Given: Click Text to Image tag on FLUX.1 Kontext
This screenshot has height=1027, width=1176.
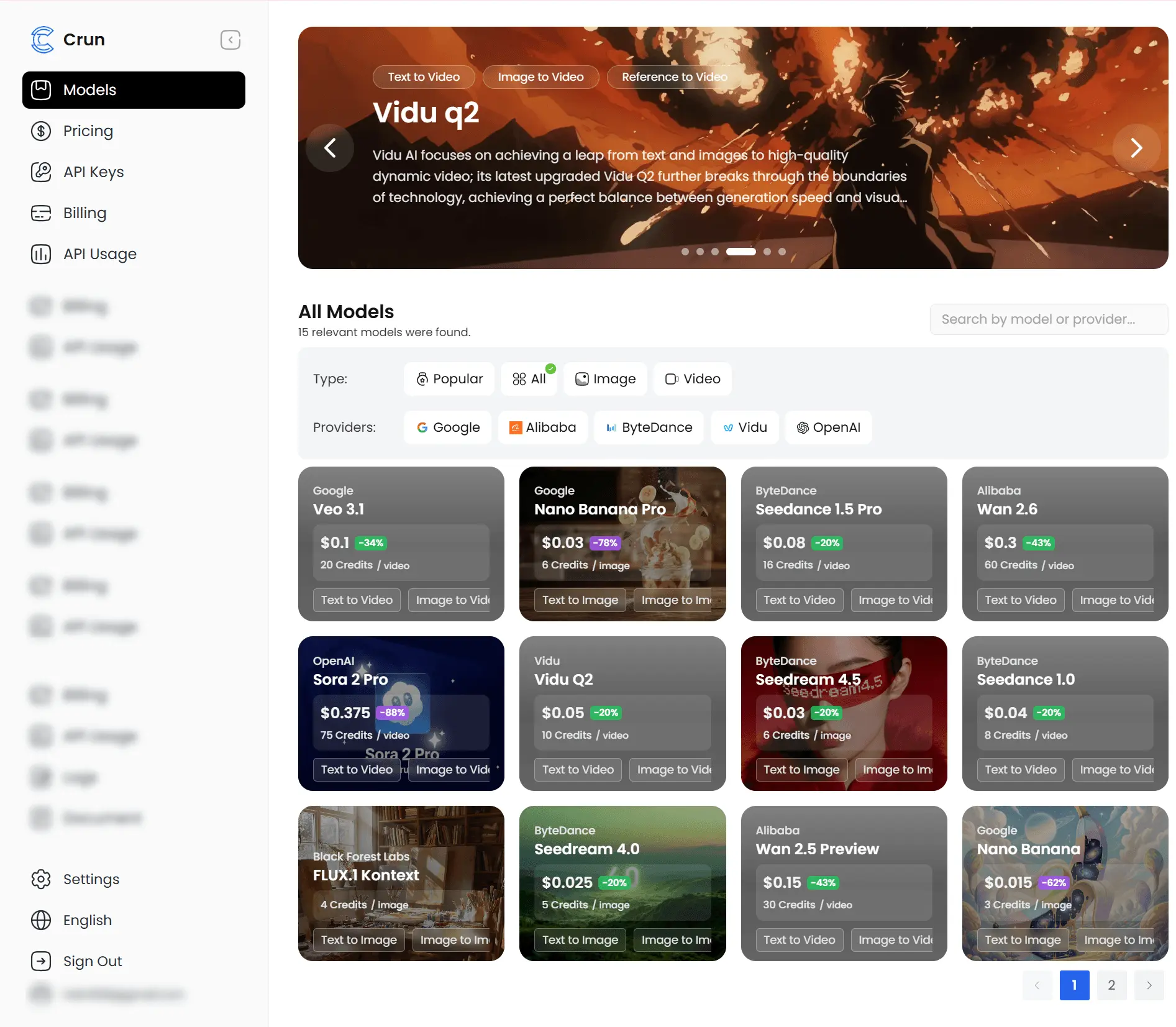Looking at the screenshot, I should 359,940.
